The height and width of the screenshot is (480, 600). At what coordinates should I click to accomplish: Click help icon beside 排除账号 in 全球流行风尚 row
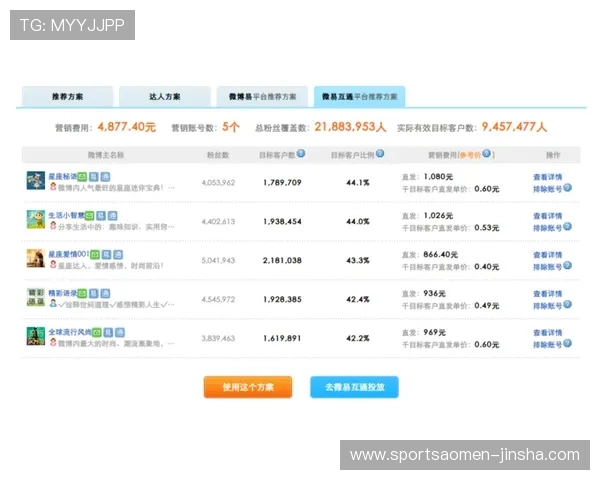[567, 343]
